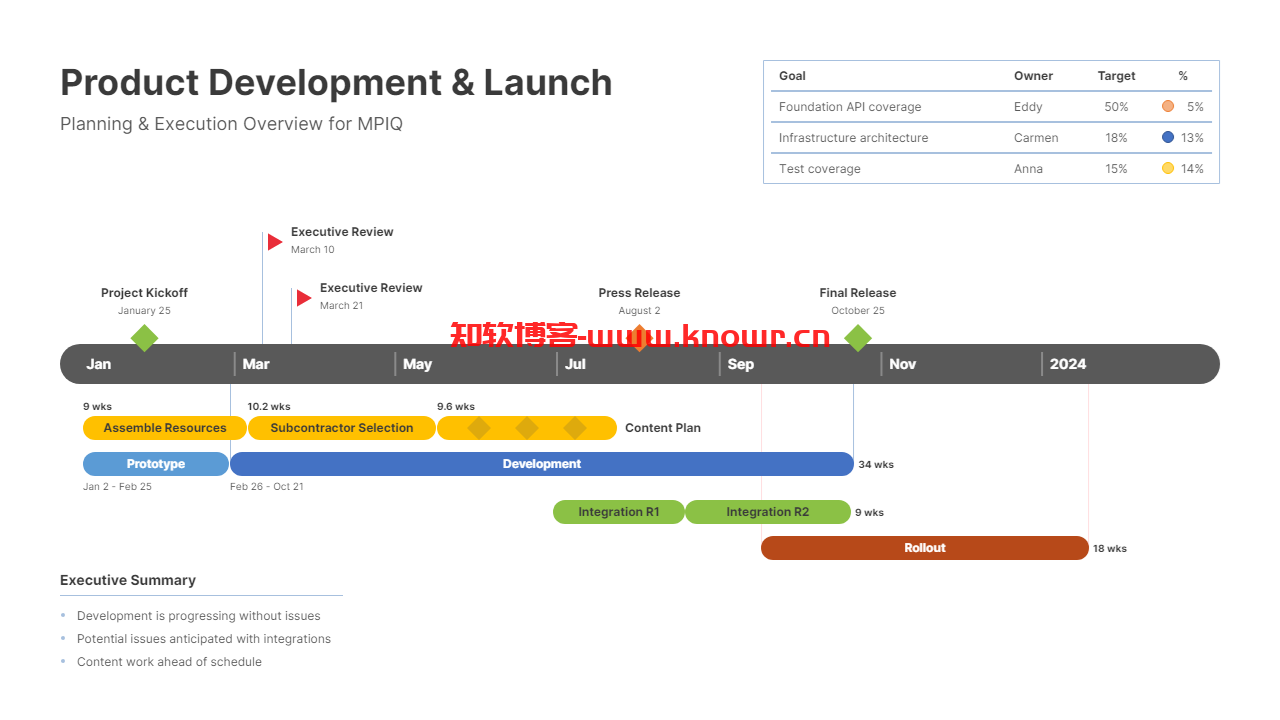Image resolution: width=1280 pixels, height=720 pixels.
Task: Select the blue Development bar
Action: coord(542,464)
